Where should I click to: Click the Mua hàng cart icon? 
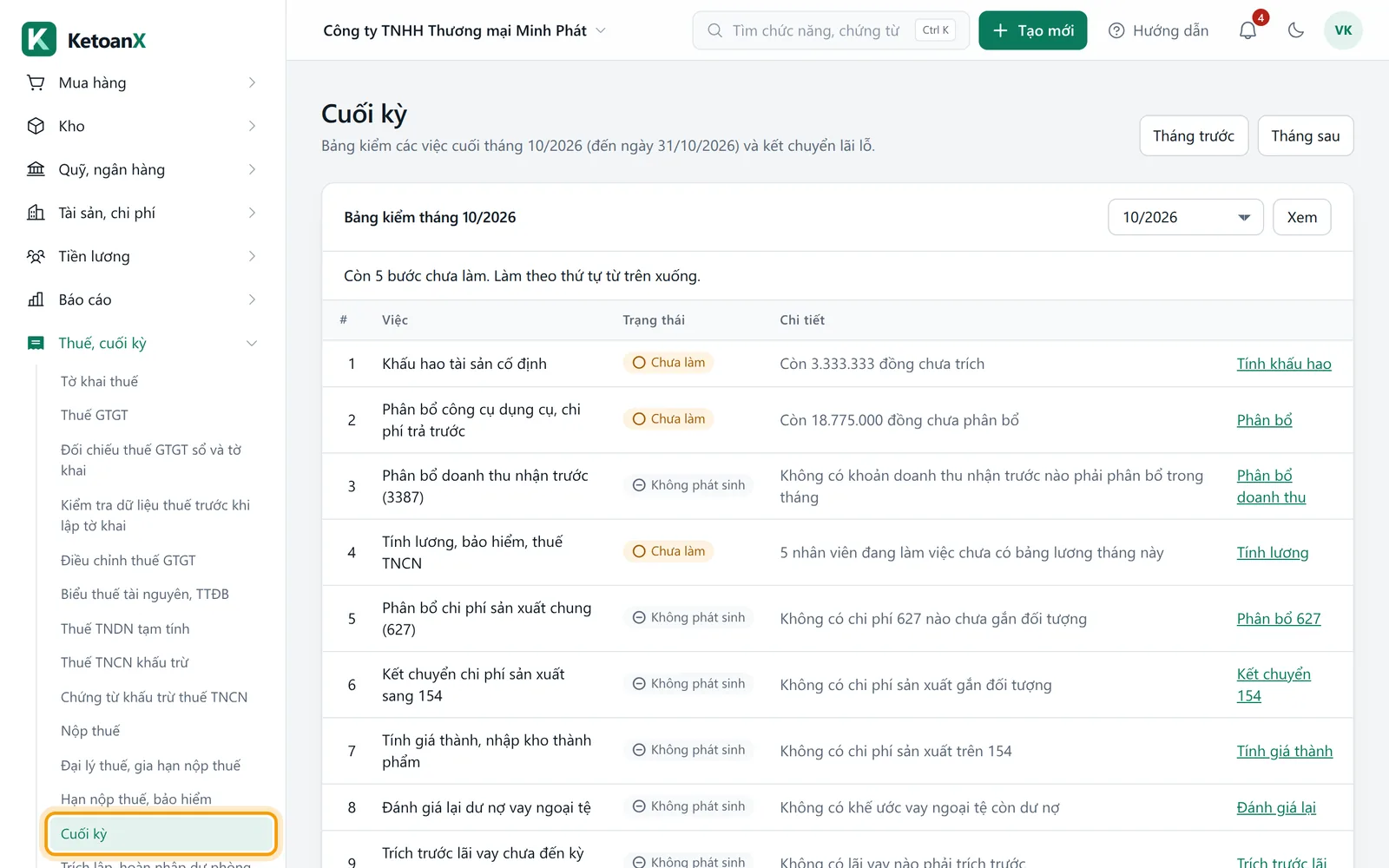(x=36, y=82)
